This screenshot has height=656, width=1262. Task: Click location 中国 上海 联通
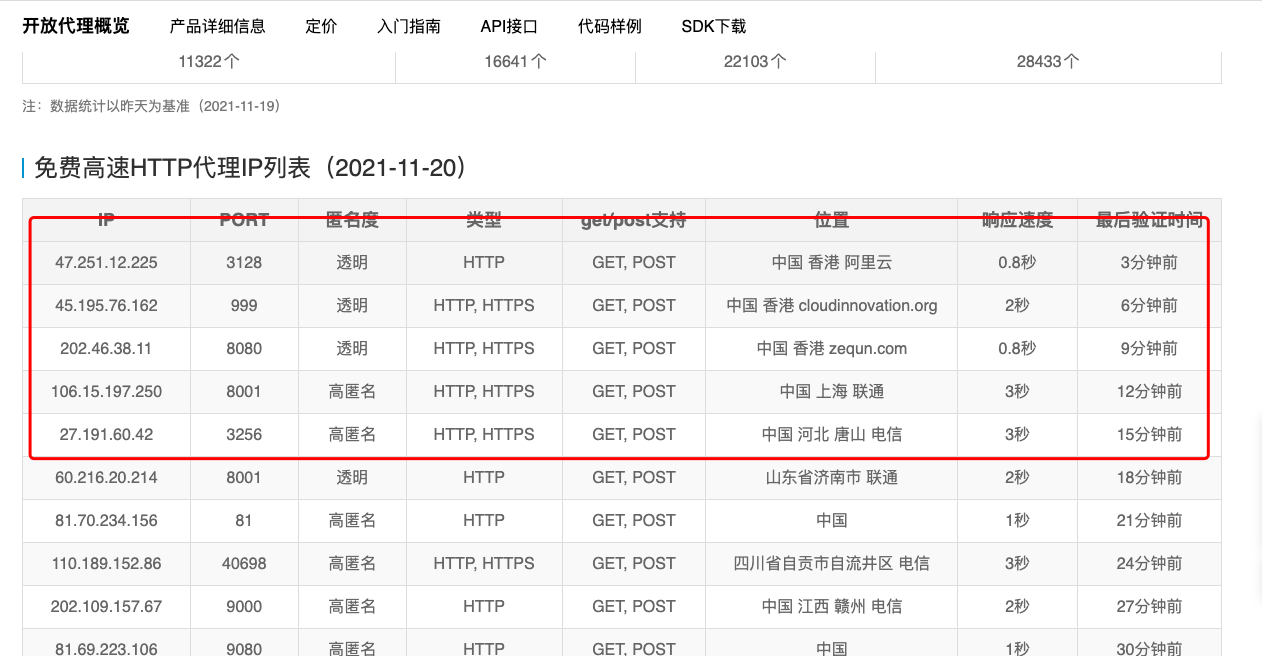point(832,392)
